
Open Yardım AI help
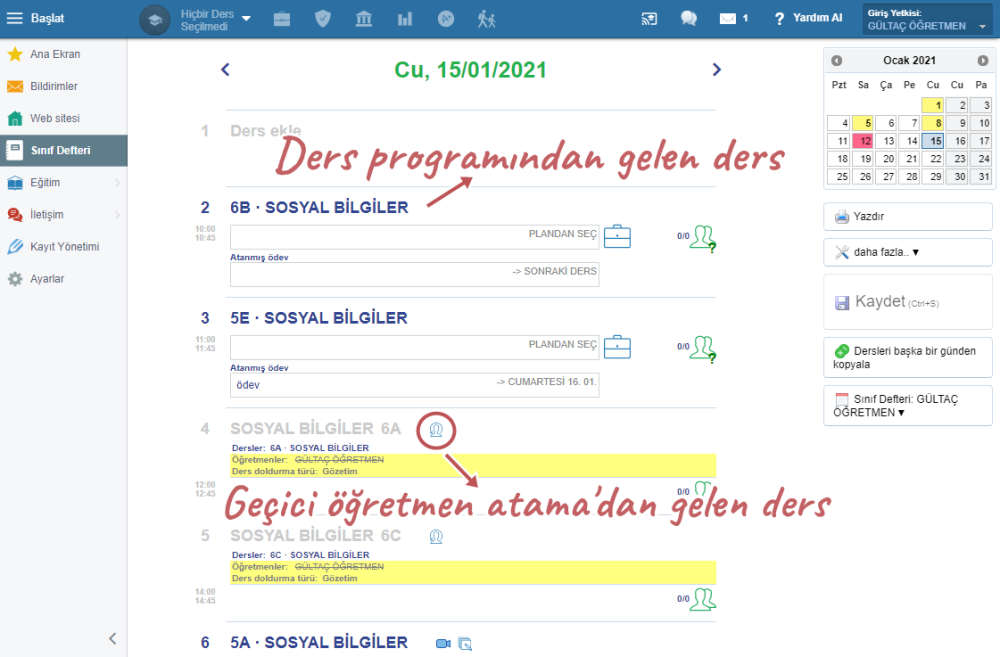pyautogui.click(x=808, y=18)
